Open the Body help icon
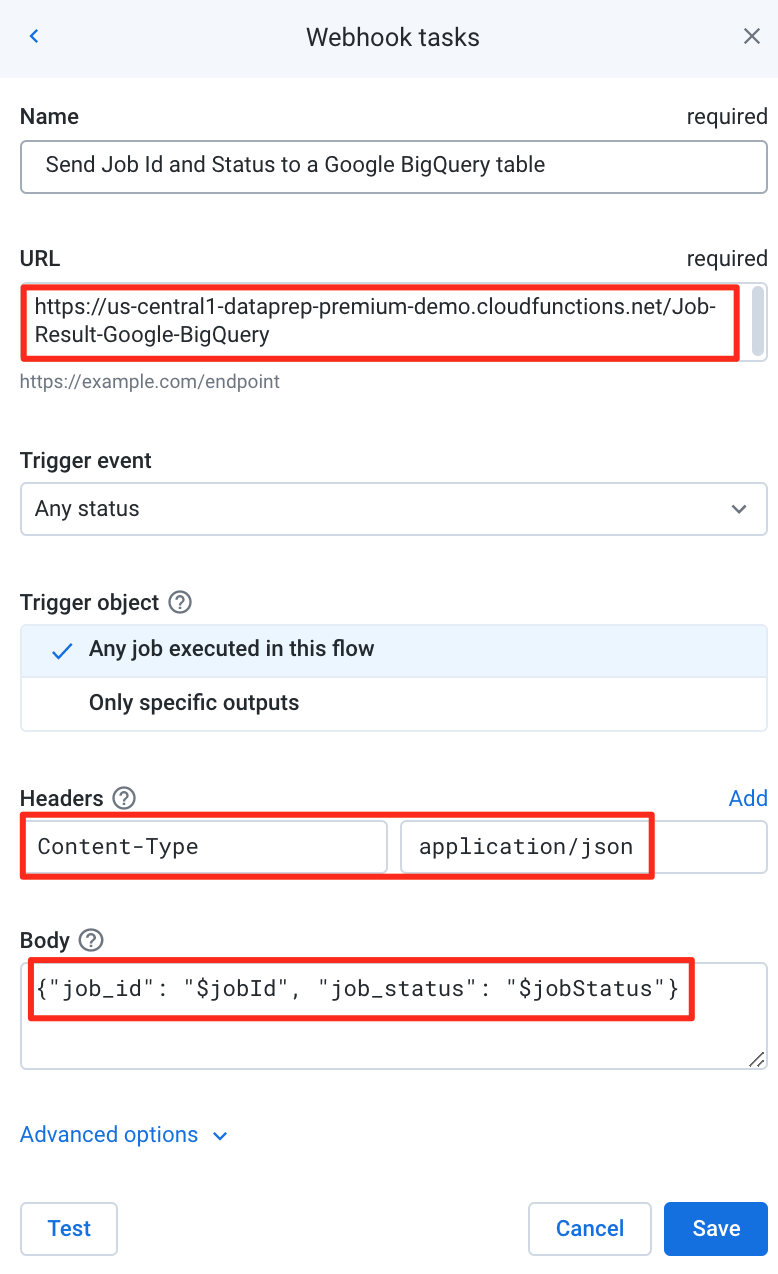 click(91, 940)
